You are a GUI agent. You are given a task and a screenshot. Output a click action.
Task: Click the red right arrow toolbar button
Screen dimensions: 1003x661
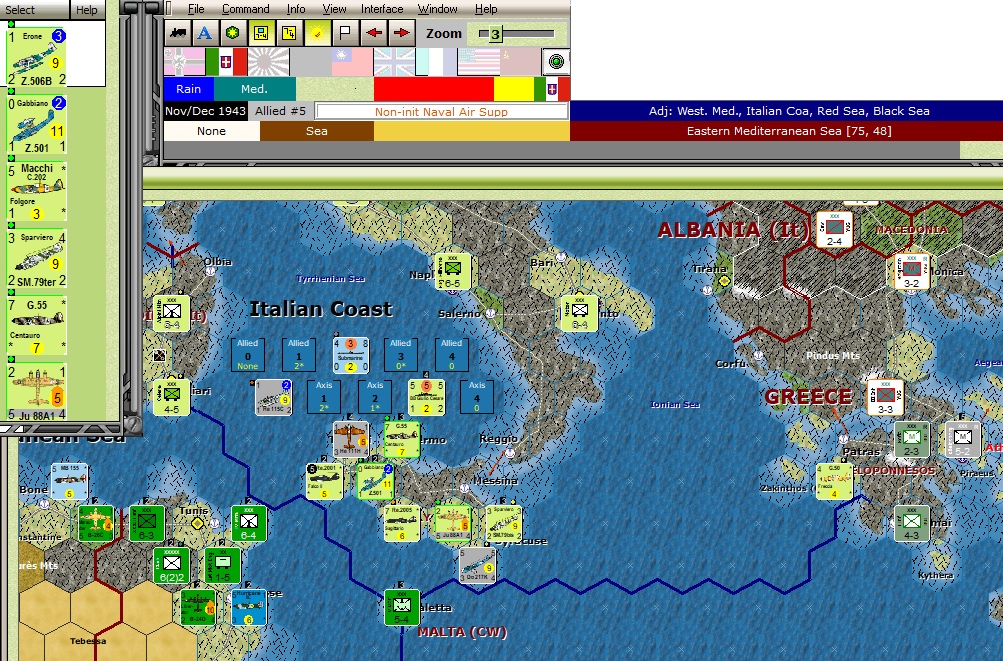[402, 33]
